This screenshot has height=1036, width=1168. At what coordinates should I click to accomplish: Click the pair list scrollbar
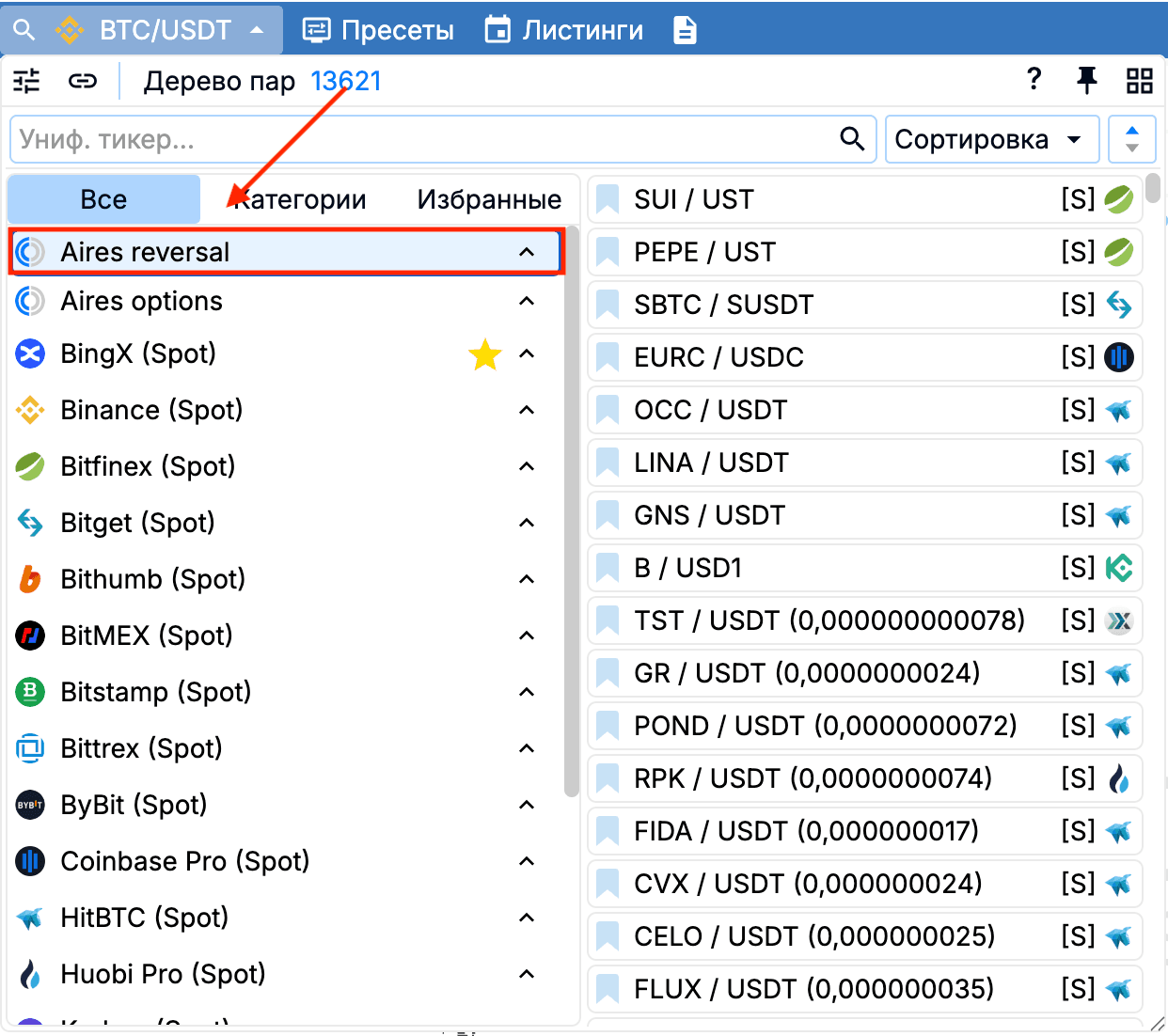coord(1153,188)
